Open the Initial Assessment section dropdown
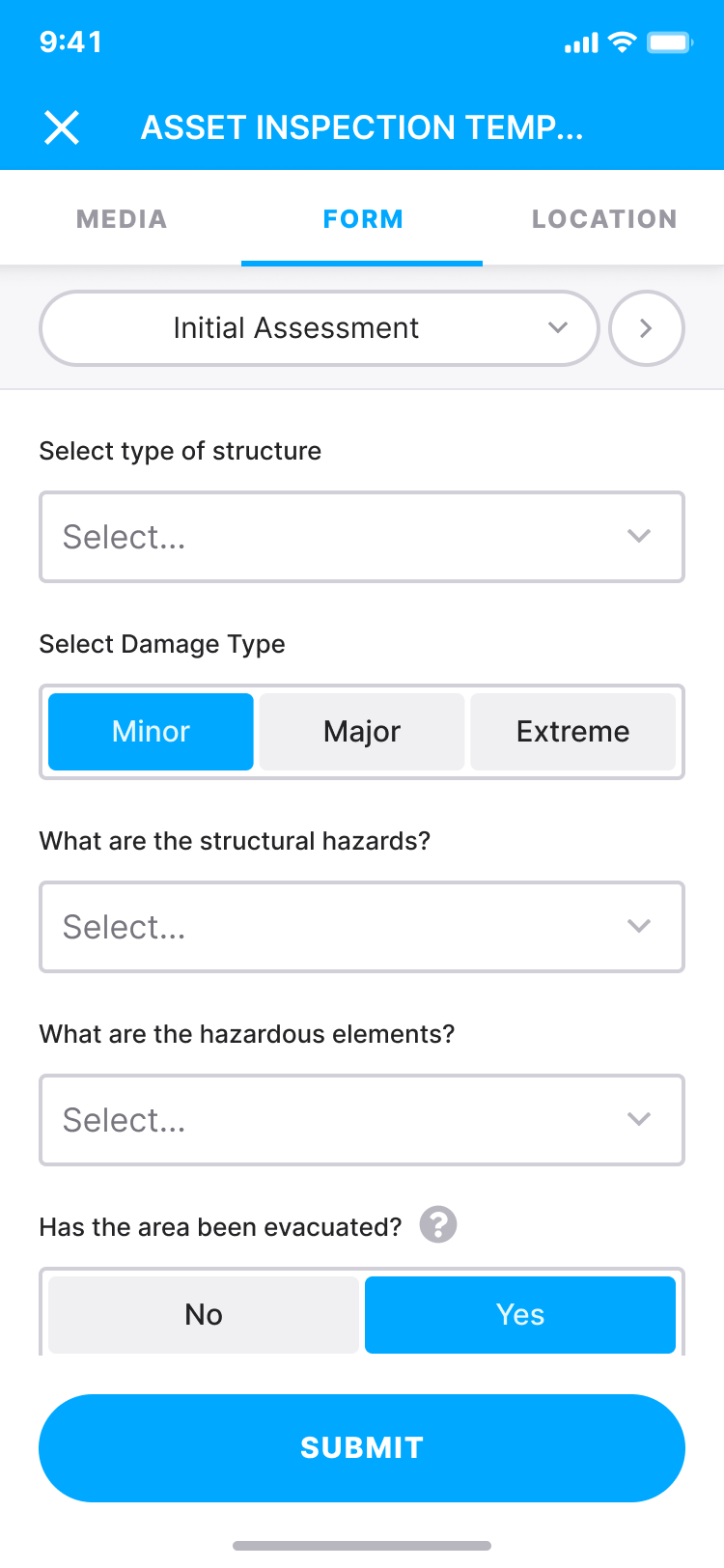Screen dimensions: 724x1568 [x=320, y=327]
